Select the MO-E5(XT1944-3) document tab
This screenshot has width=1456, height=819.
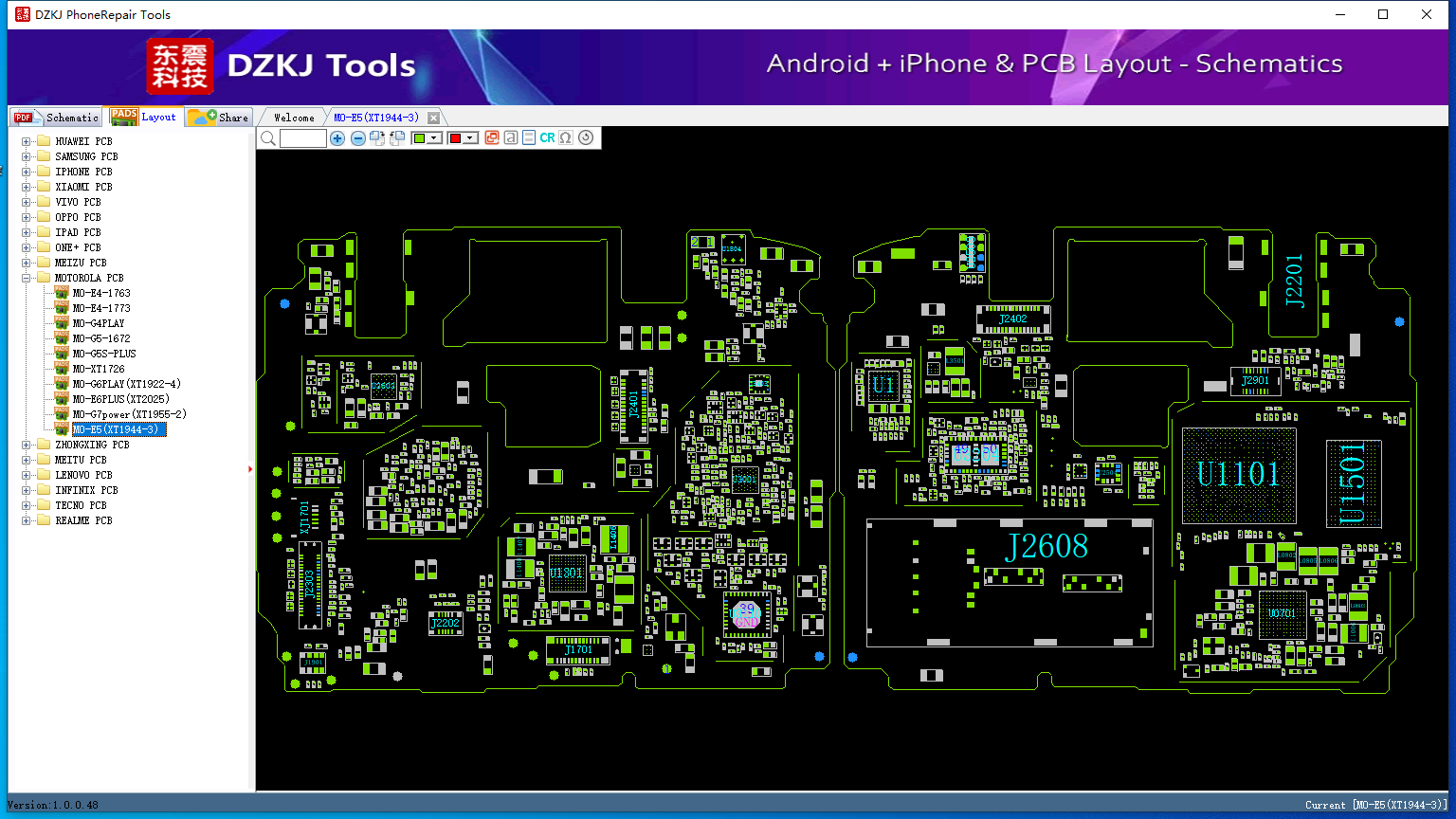tap(376, 118)
